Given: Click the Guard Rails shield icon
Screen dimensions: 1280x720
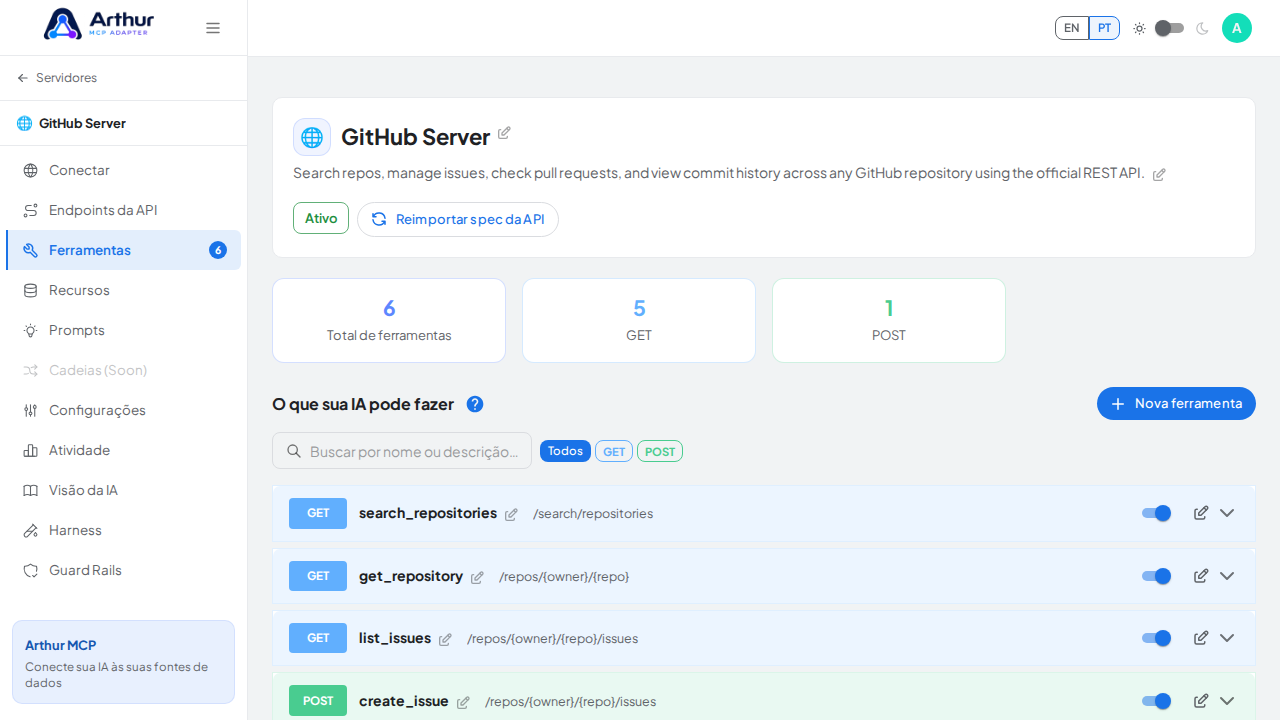Looking at the screenshot, I should pos(31,570).
